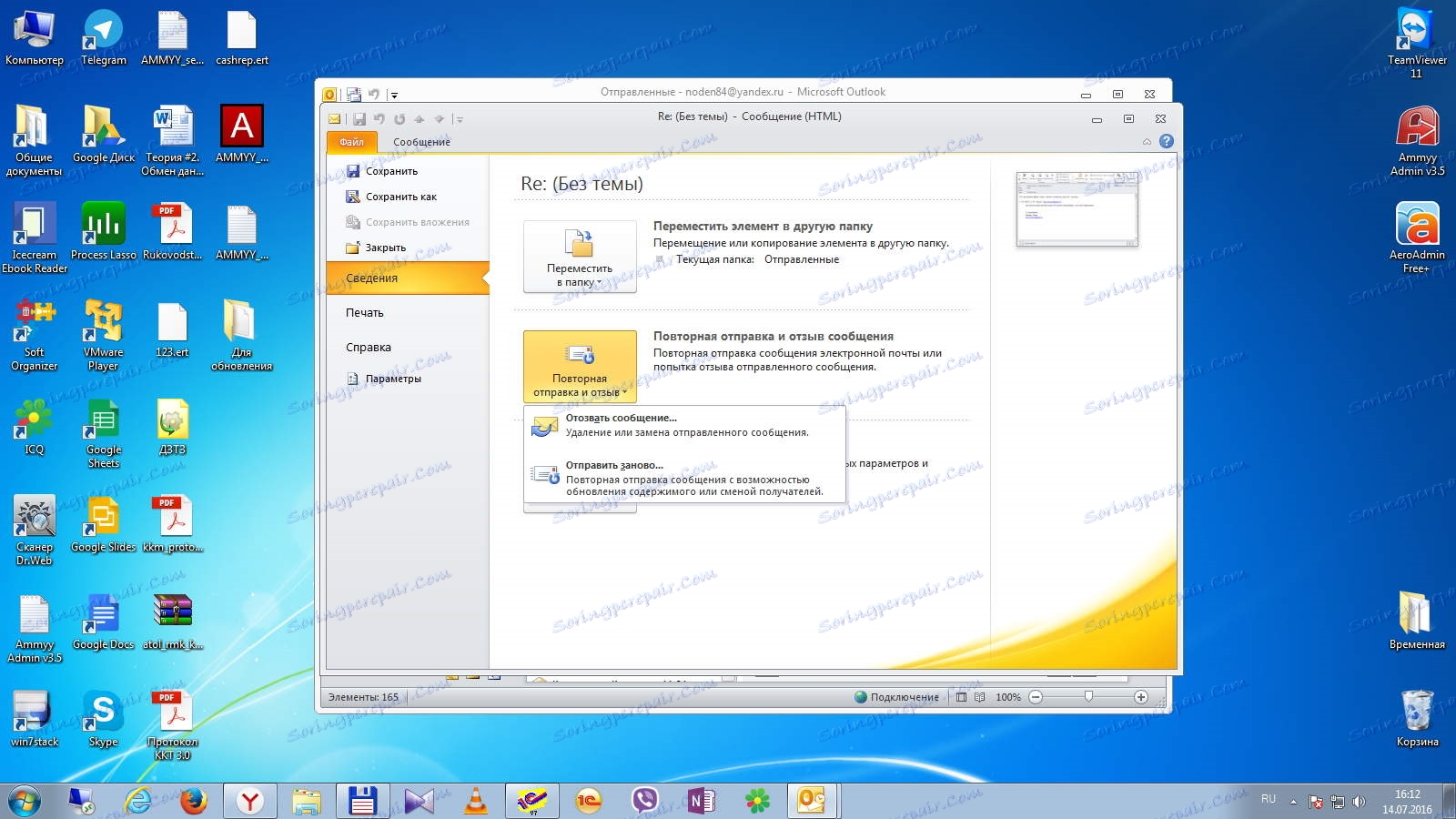Open Google Диск desktop shortcut
1456x819 pixels.
pos(104,135)
